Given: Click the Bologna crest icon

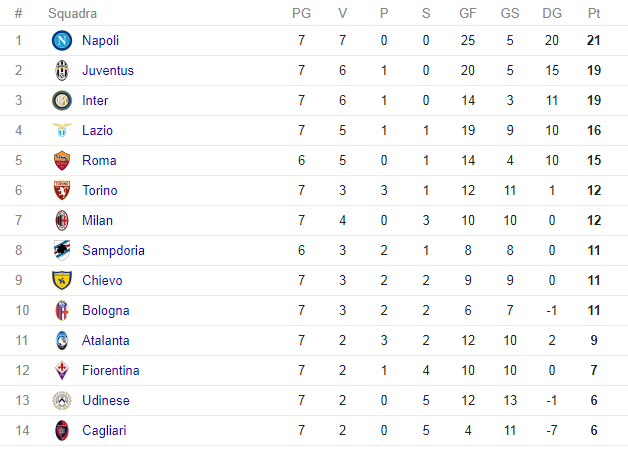Looking at the screenshot, I should pos(62,311).
